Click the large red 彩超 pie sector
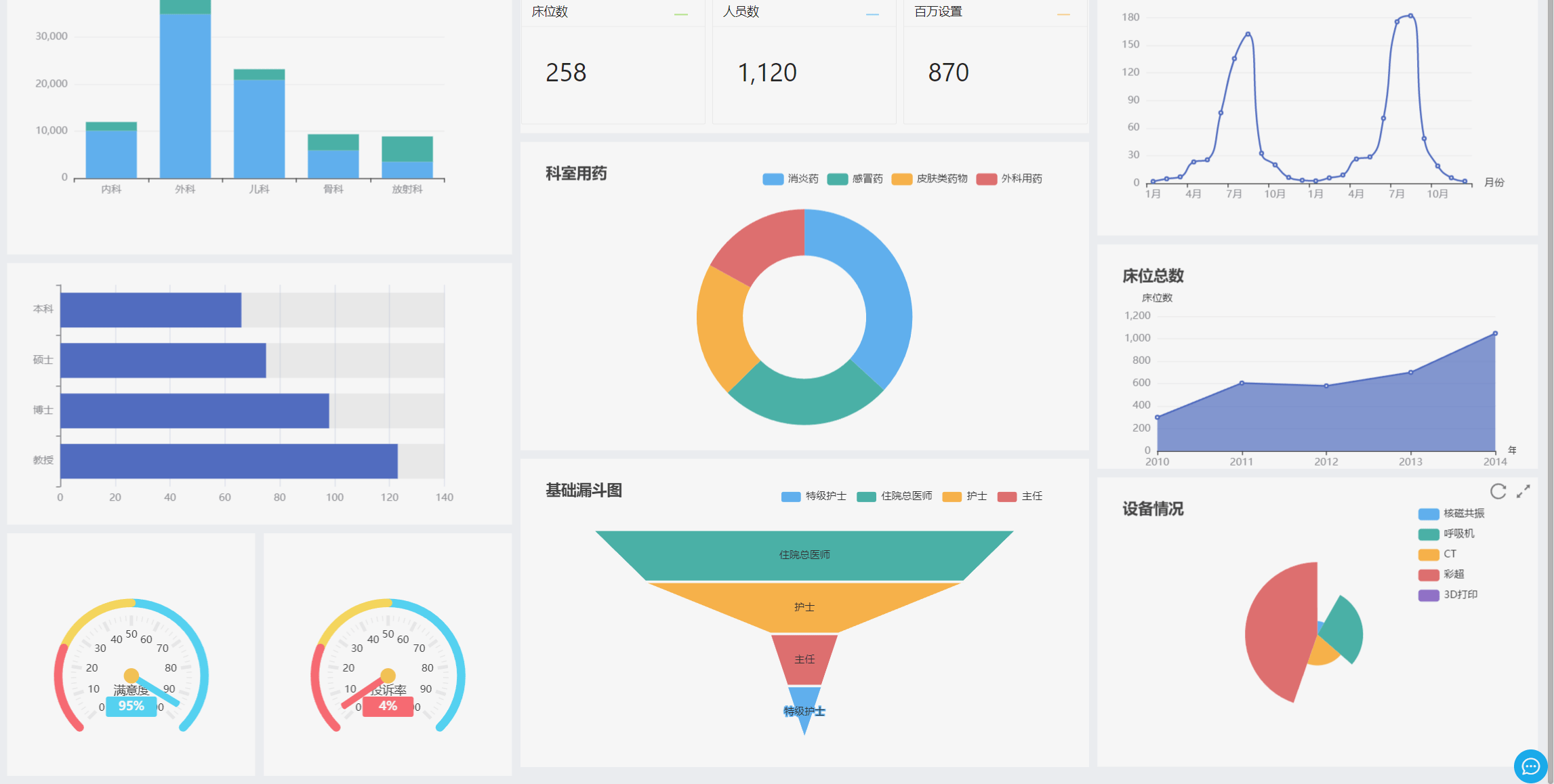 (x=1281, y=630)
